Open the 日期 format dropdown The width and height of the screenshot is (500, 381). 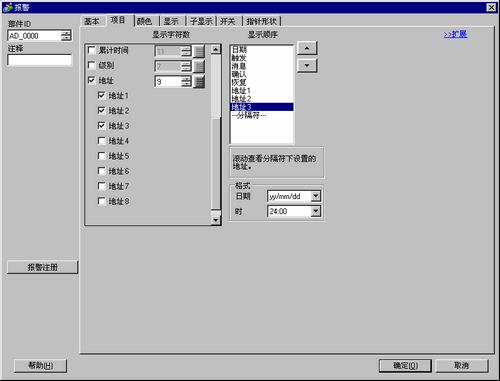point(316,196)
